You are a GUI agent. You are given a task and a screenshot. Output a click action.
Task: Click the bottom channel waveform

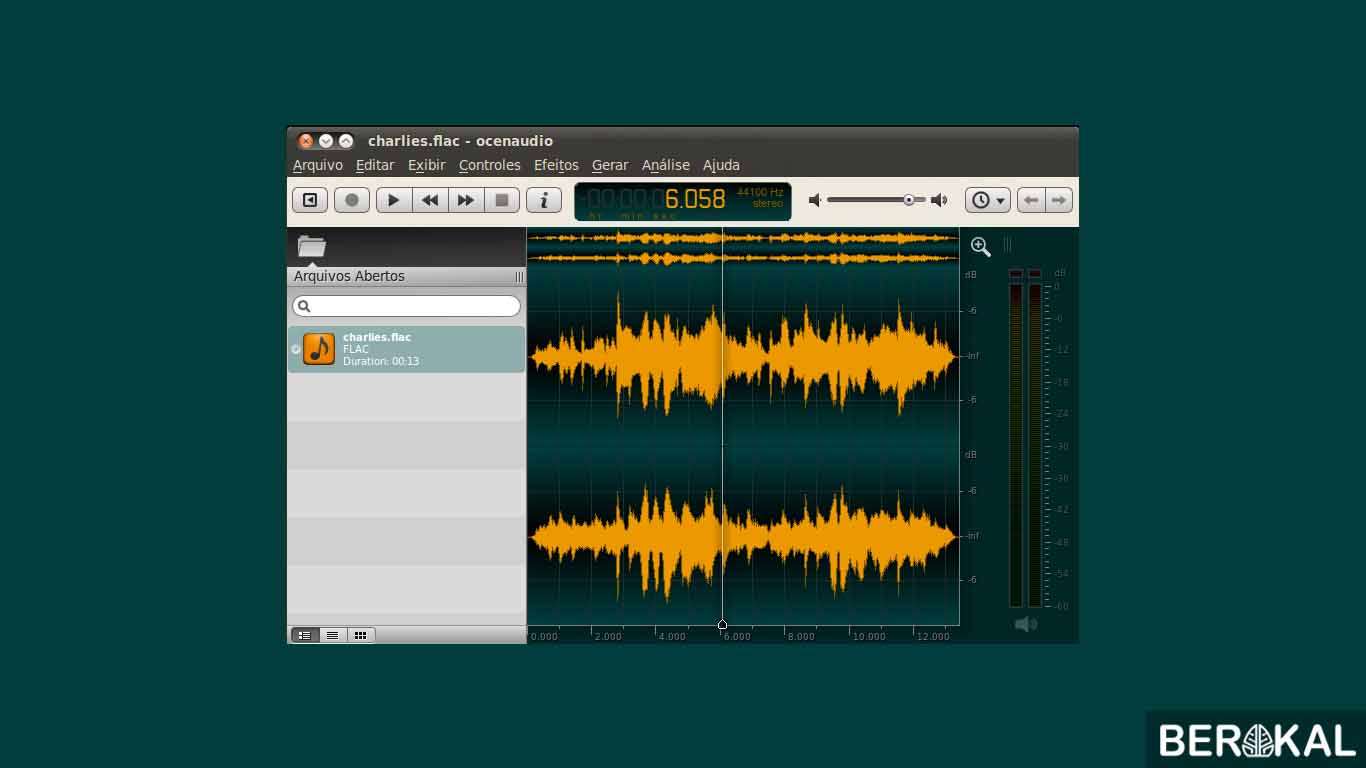[743, 536]
